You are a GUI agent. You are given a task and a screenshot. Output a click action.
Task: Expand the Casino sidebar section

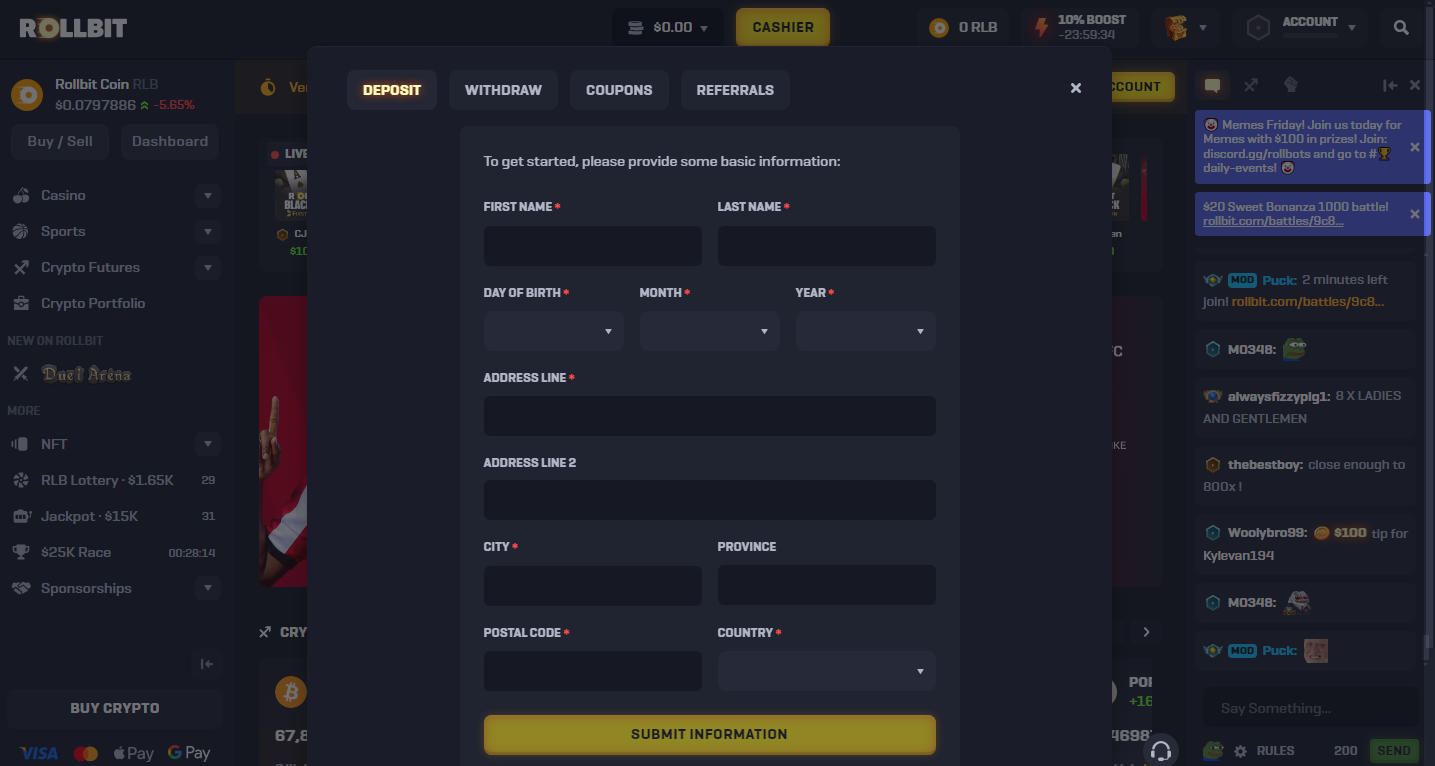coord(208,196)
